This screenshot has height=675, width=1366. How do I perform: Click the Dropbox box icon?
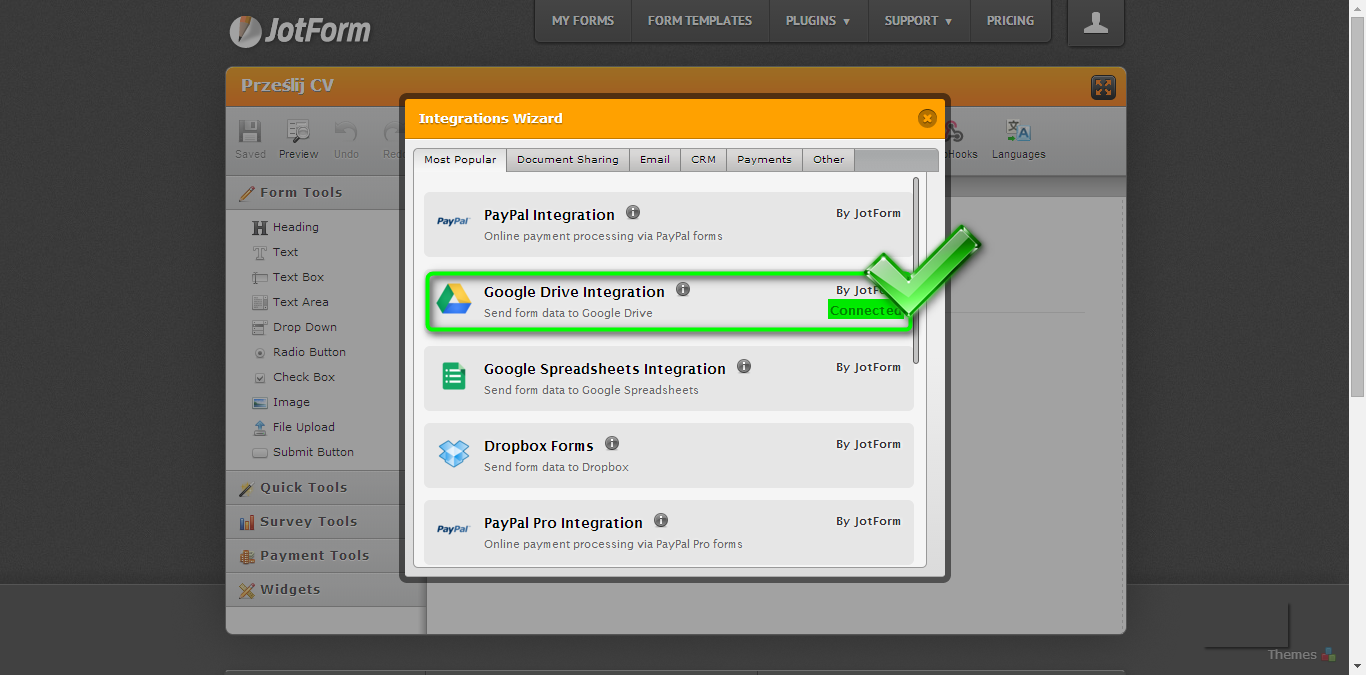click(x=454, y=453)
